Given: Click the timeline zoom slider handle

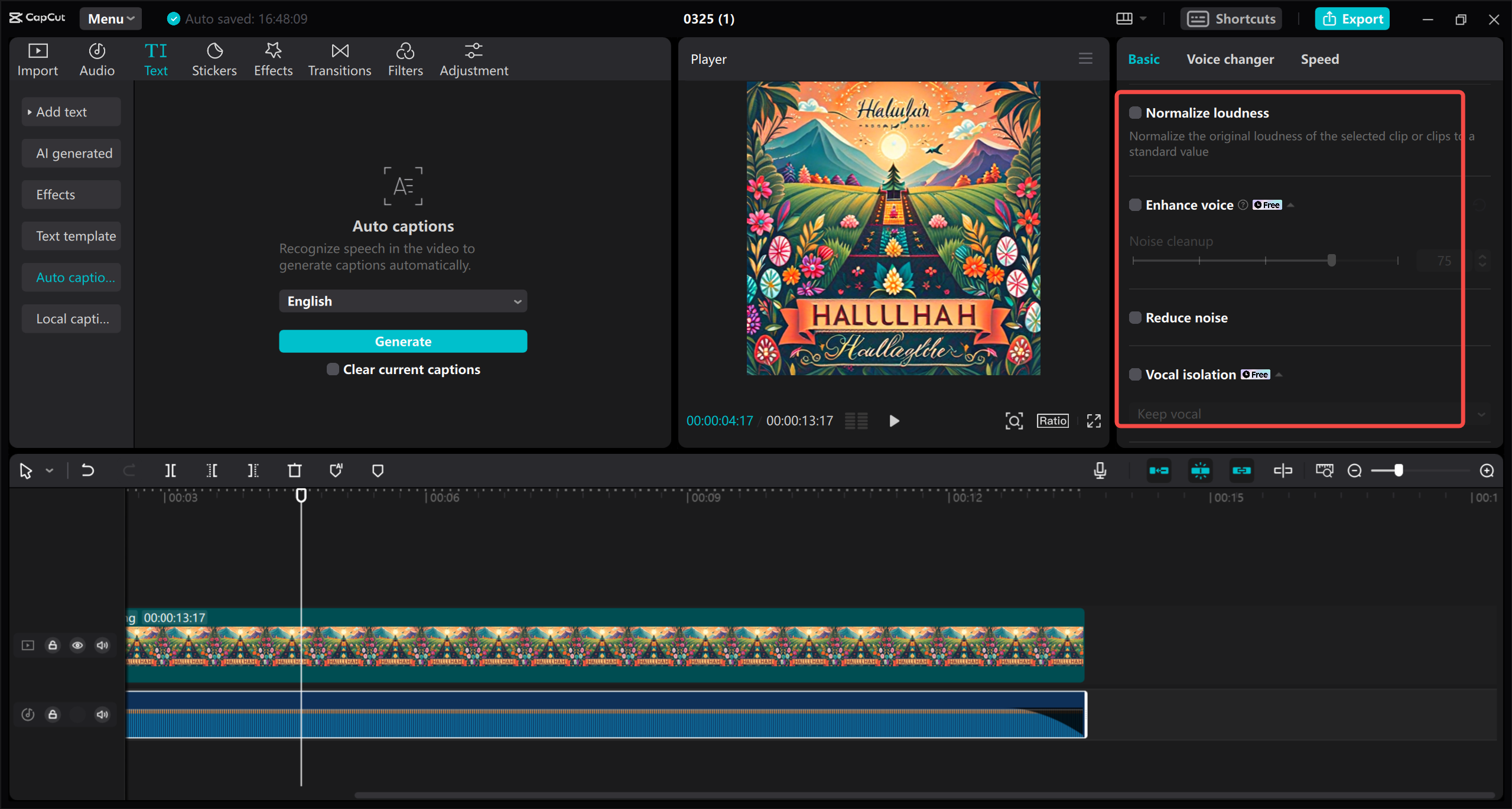Looking at the screenshot, I should tap(1399, 470).
